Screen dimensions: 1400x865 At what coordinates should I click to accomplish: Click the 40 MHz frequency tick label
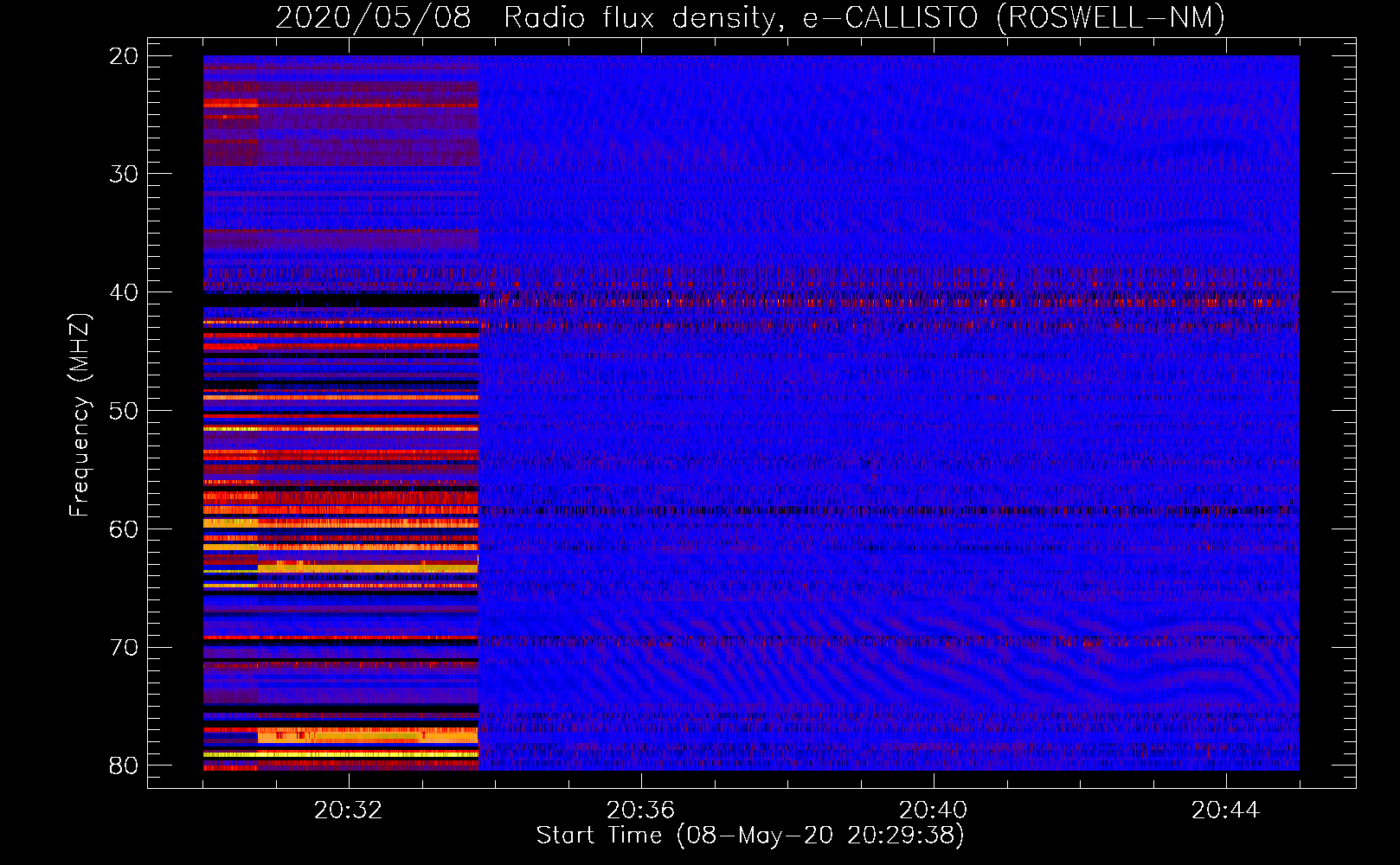coord(124,292)
